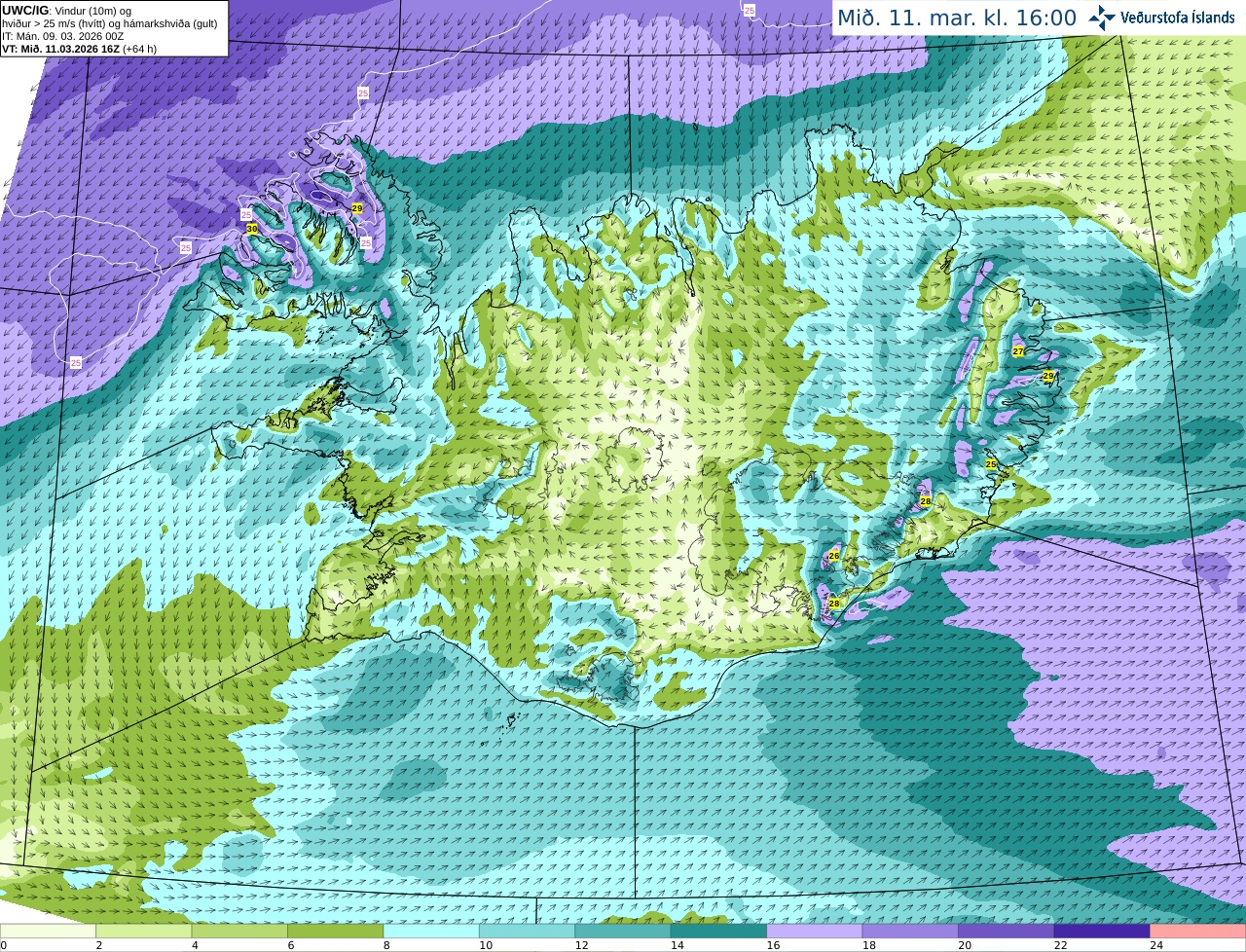
Task: Pick the 18–20 m/s purple legend swatch
Action: (x=910, y=931)
